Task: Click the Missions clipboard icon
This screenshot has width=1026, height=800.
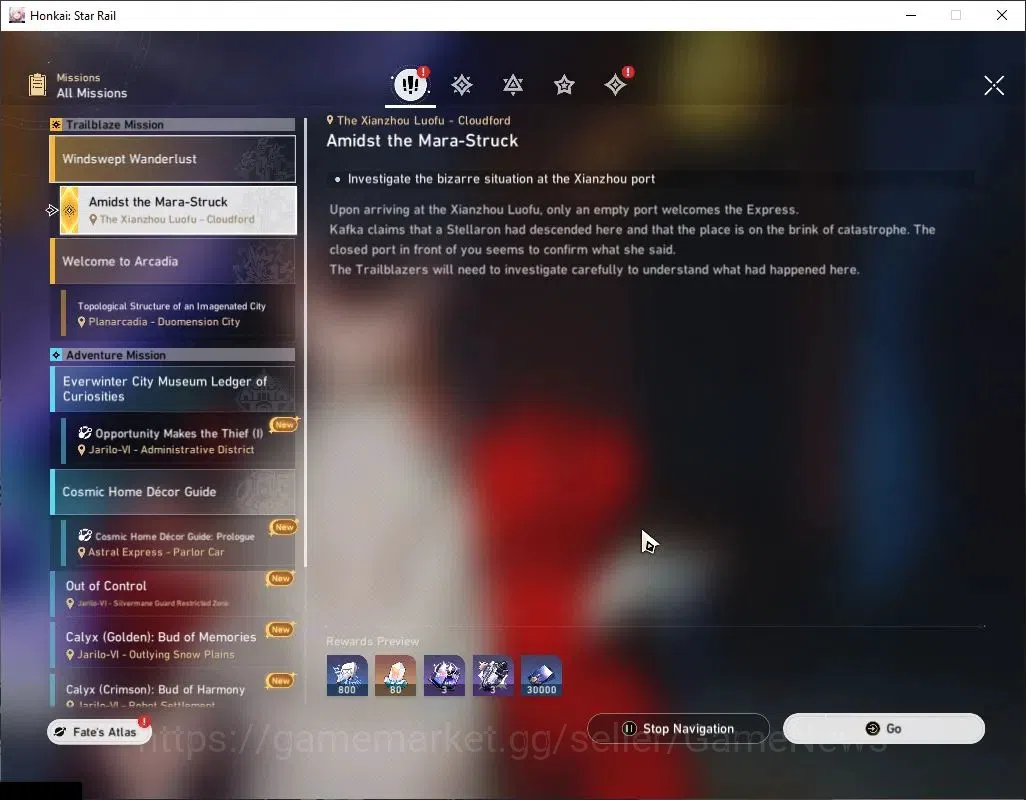Action: coord(38,85)
